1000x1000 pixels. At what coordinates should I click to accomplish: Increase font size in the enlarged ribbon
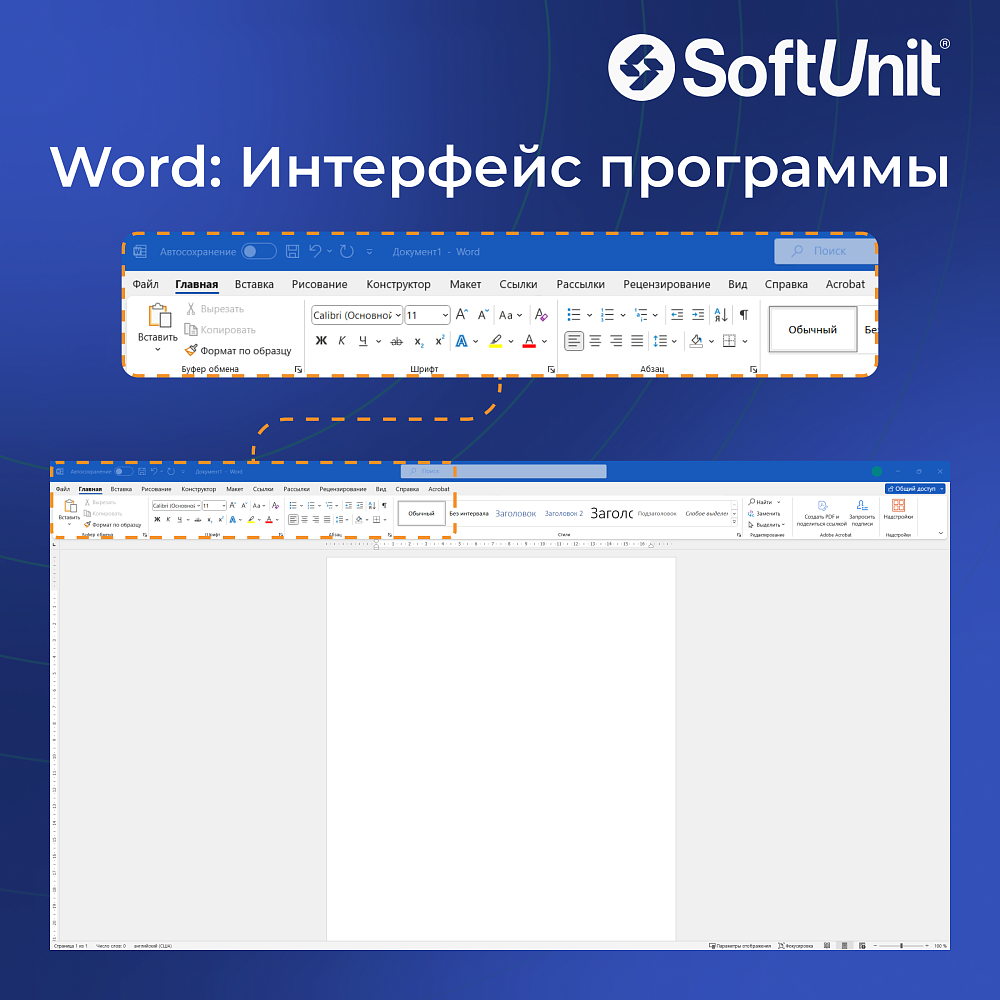click(462, 315)
